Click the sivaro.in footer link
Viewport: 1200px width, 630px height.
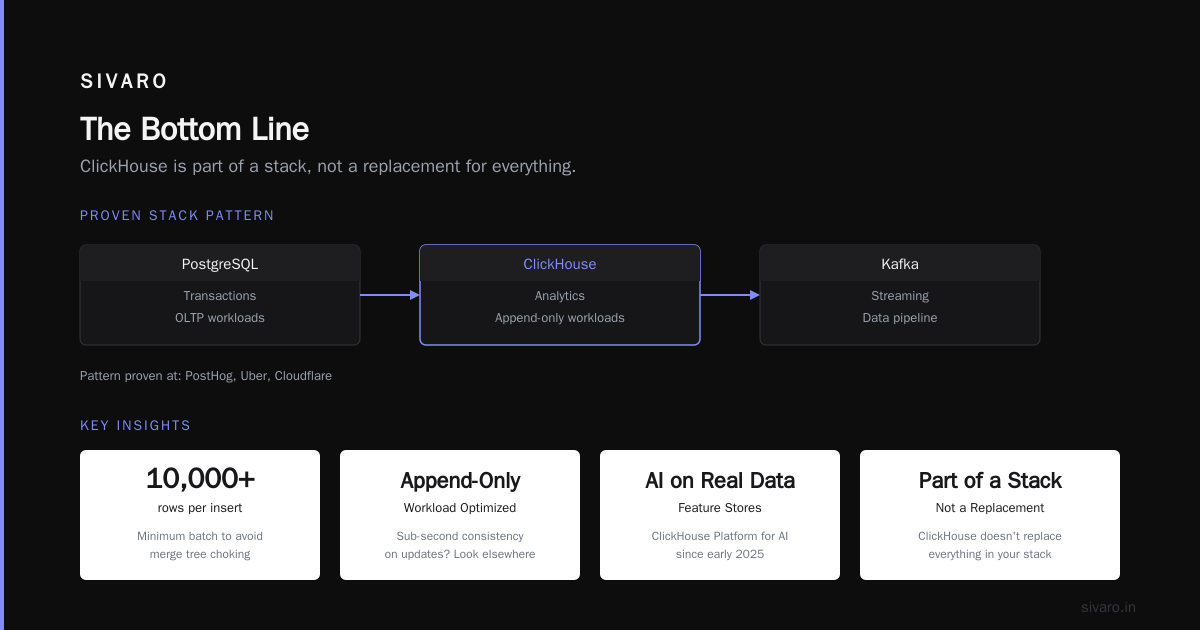(1108, 607)
